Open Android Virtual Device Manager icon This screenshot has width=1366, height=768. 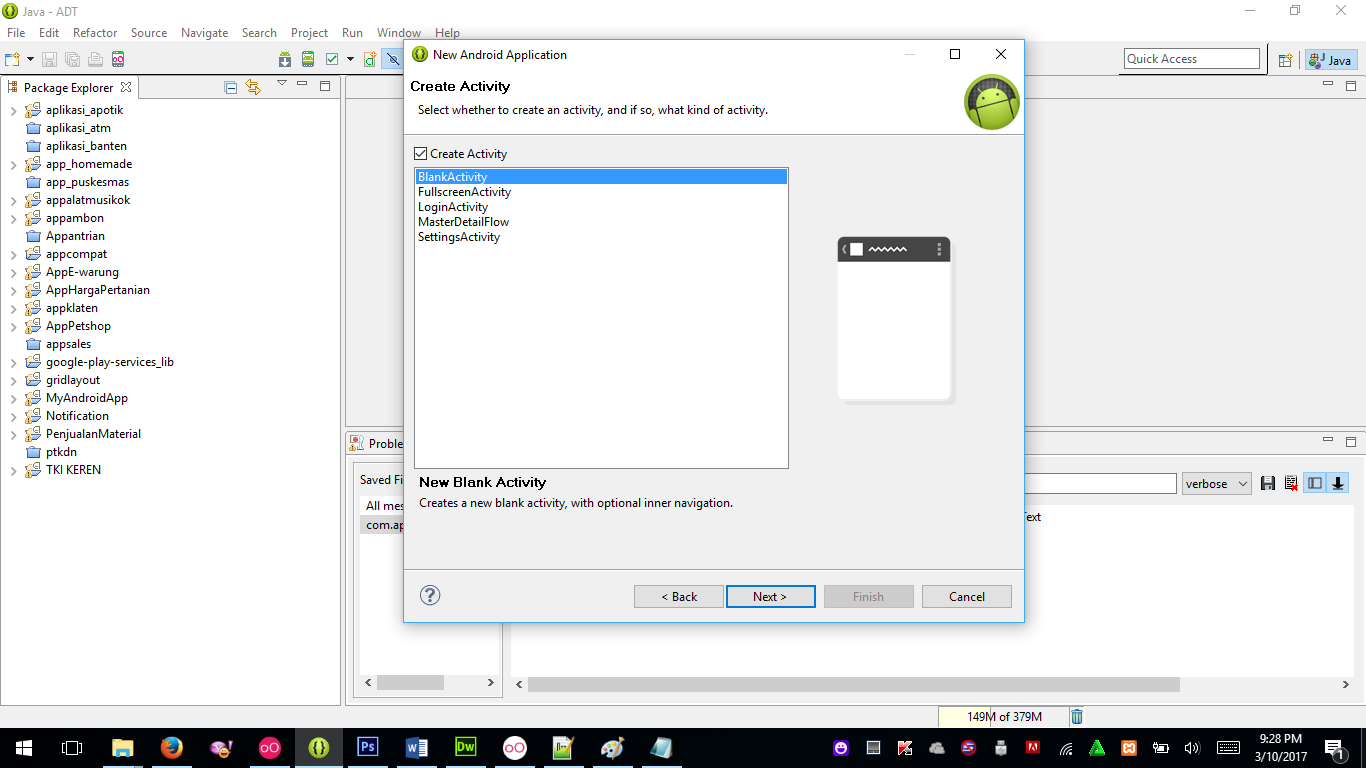308,59
